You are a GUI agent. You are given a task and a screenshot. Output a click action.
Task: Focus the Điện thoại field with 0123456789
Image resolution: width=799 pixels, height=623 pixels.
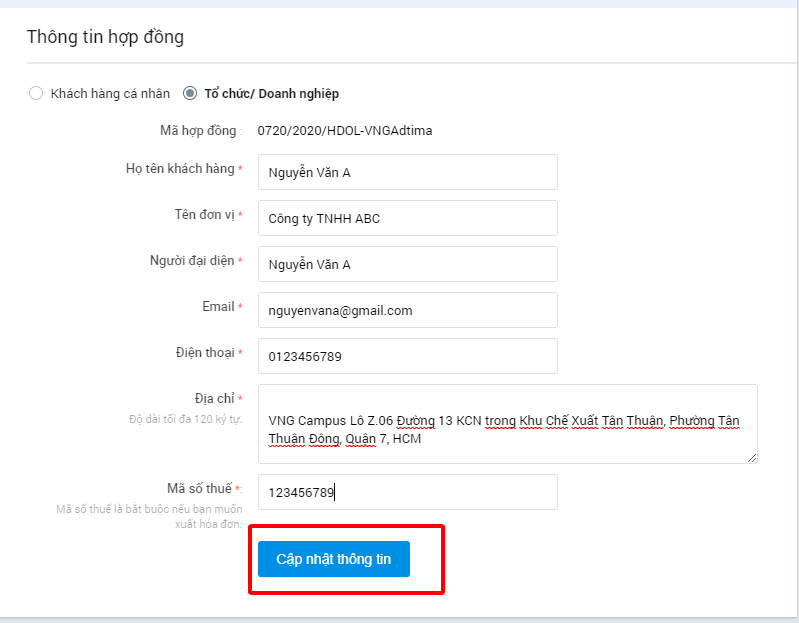(408, 356)
